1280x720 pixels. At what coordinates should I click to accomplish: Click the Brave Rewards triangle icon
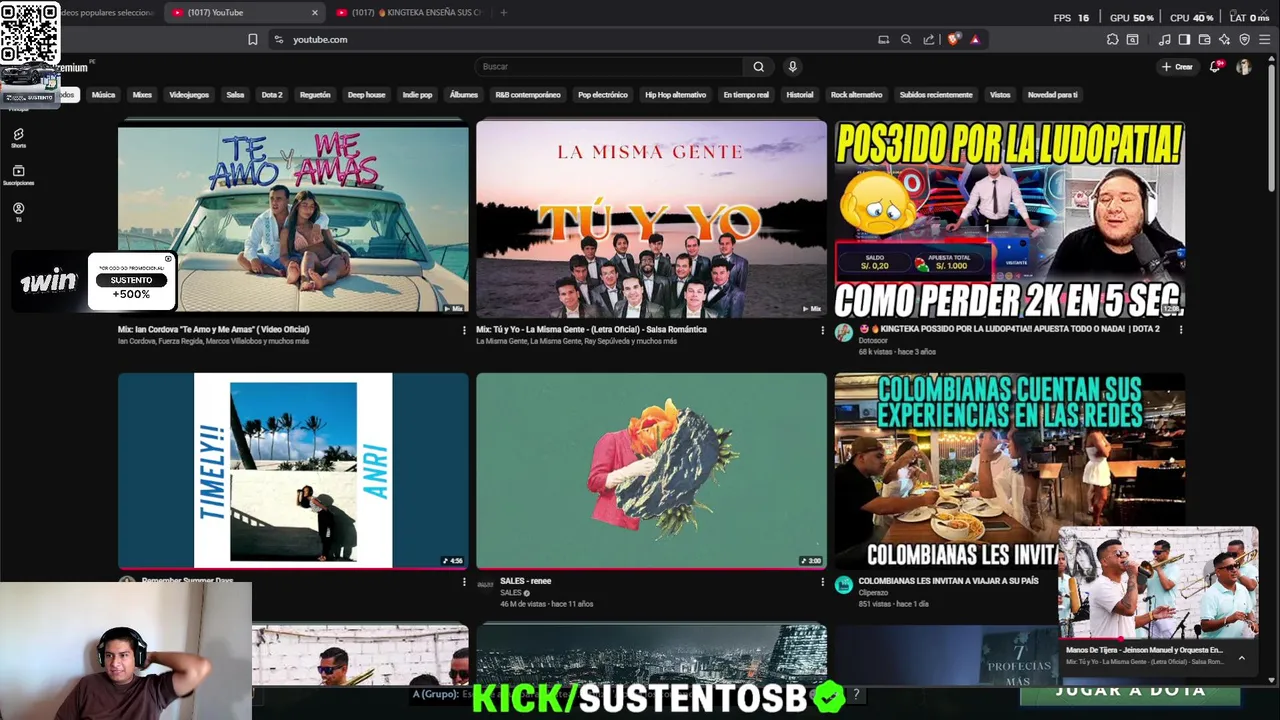coord(975,39)
